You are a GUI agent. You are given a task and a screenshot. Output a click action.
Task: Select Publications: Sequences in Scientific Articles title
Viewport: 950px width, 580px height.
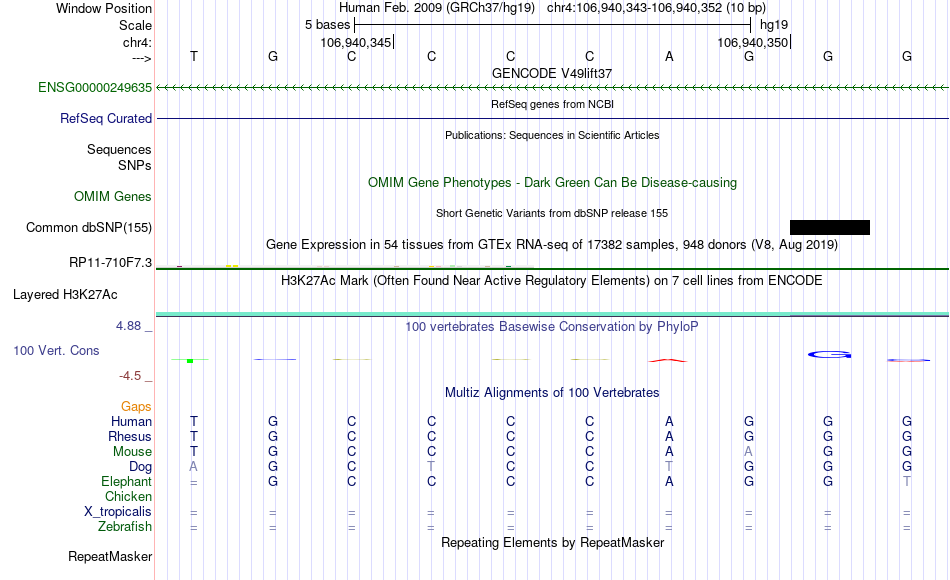[552, 135]
